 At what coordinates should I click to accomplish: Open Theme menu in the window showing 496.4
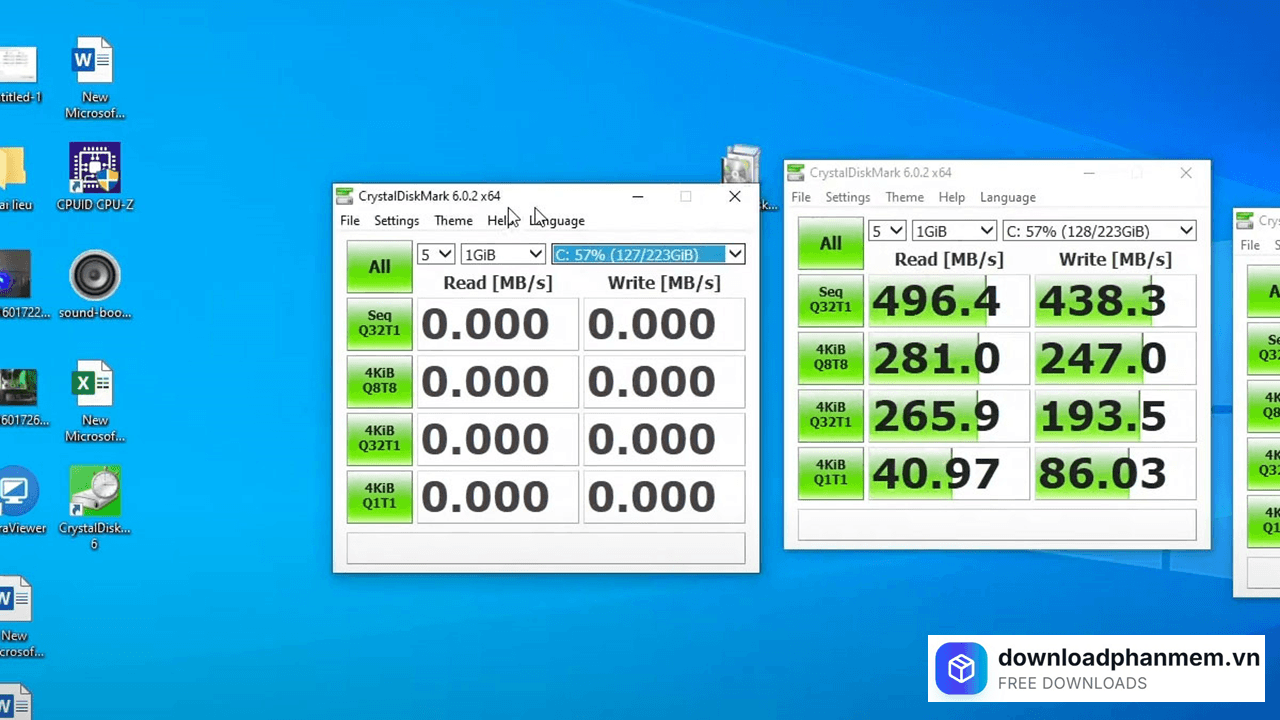click(x=904, y=198)
